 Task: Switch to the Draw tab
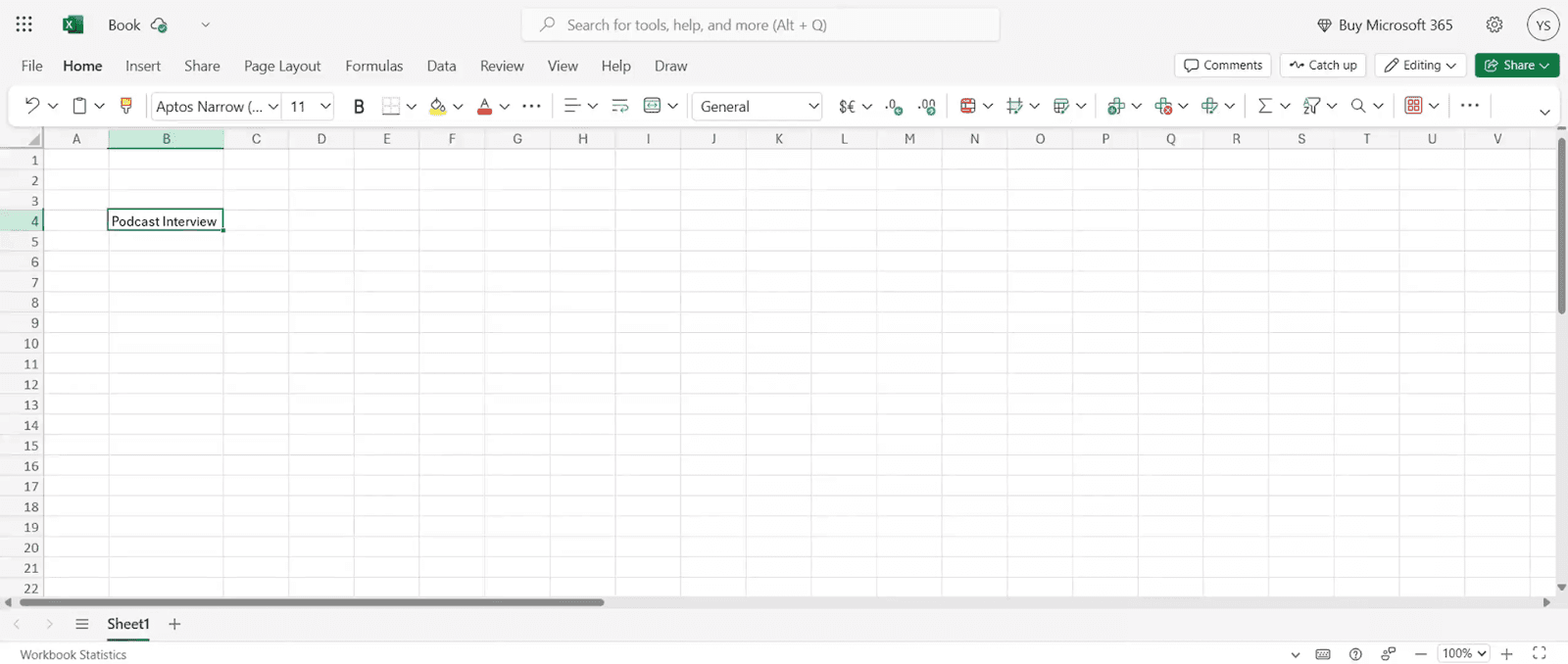(670, 66)
